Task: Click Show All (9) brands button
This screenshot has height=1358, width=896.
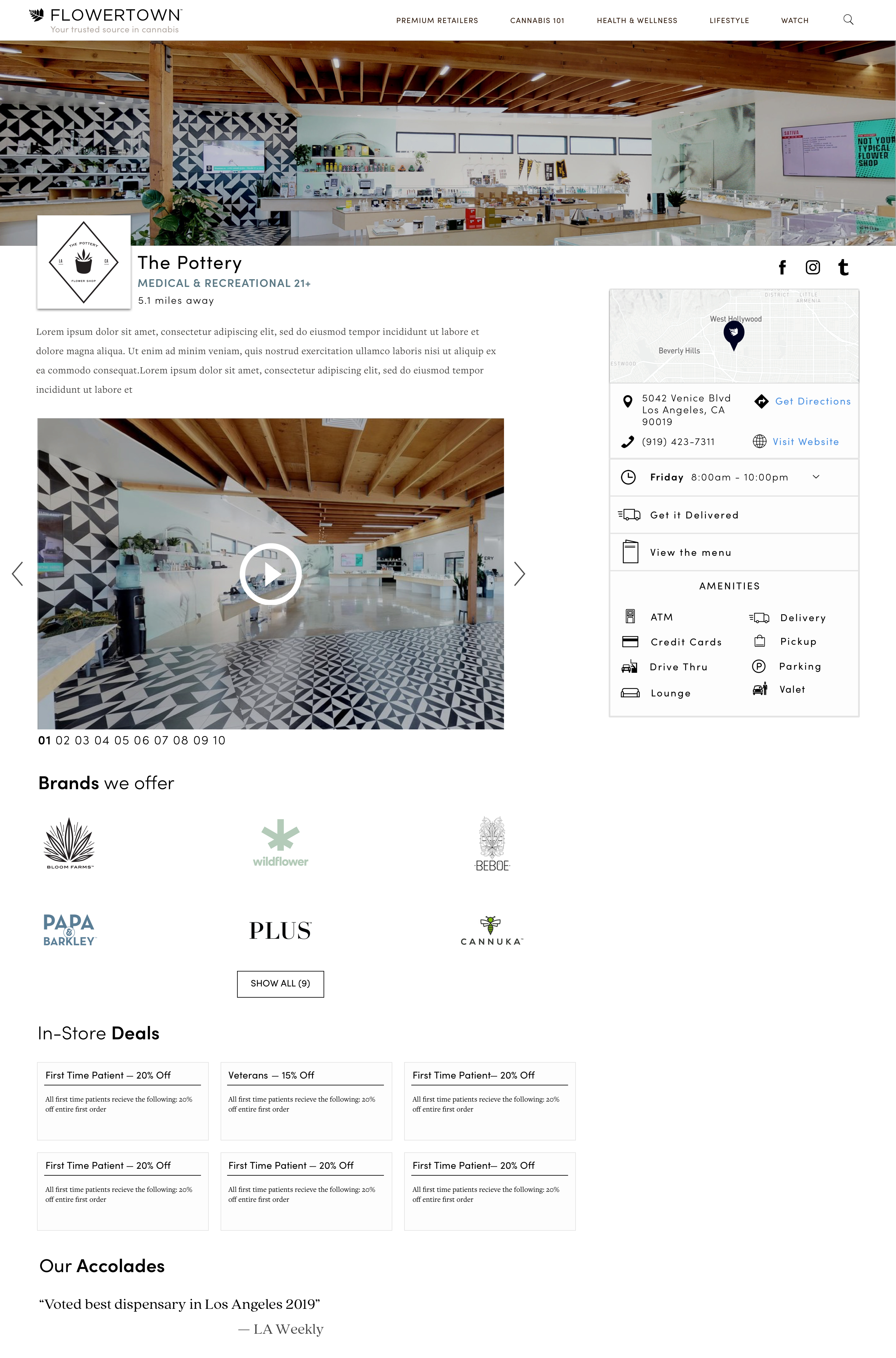Action: (x=280, y=984)
